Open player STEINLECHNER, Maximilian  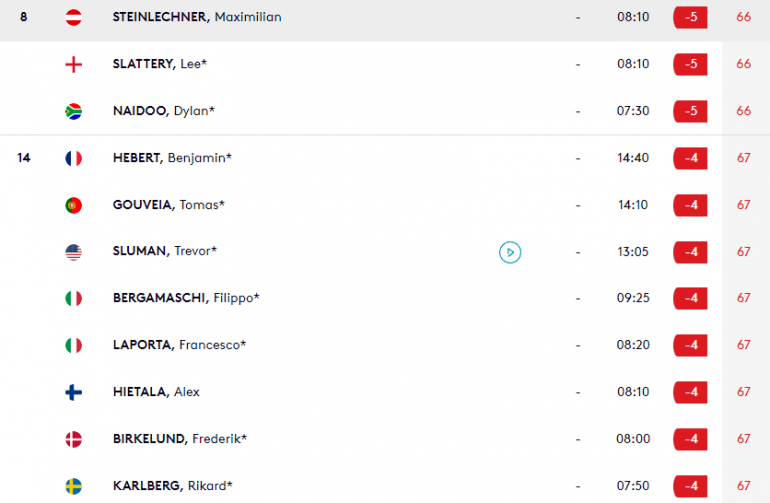(x=197, y=17)
